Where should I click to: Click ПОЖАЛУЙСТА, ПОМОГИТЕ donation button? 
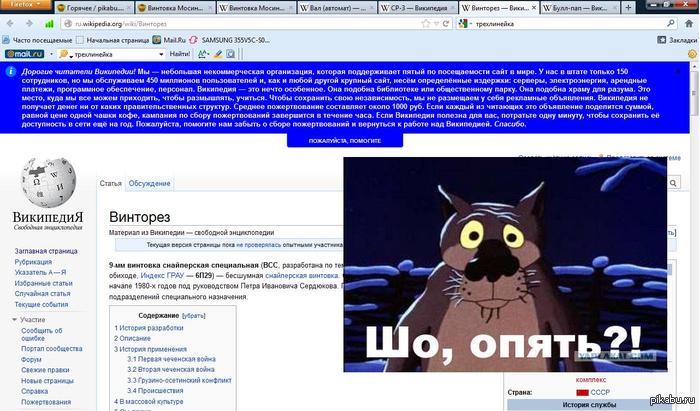coord(345,141)
